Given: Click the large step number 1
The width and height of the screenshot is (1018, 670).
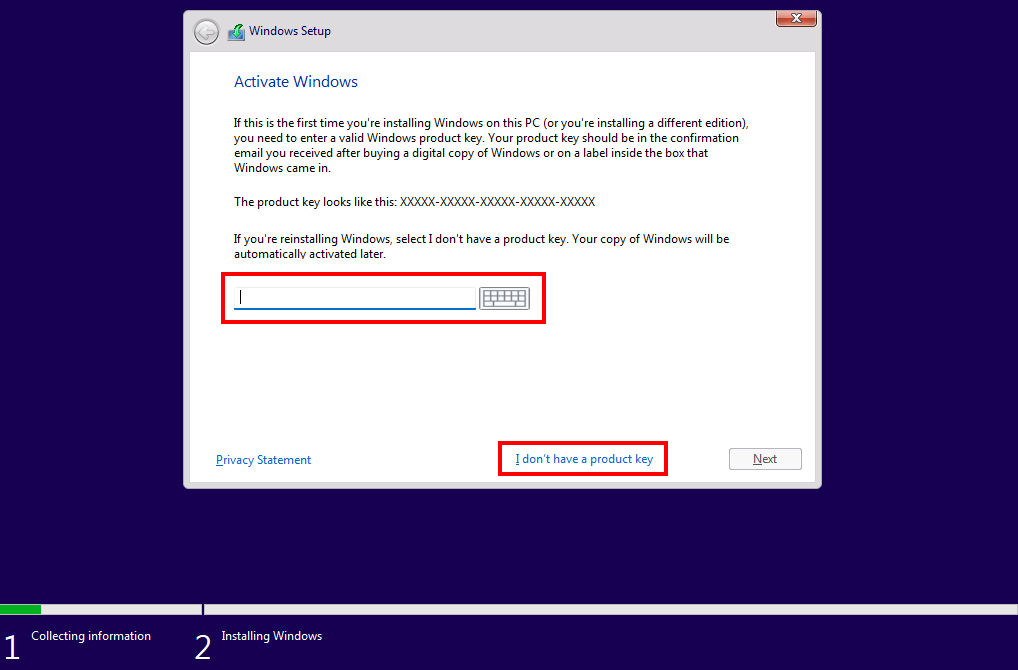Looking at the screenshot, I should pyautogui.click(x=11, y=647).
